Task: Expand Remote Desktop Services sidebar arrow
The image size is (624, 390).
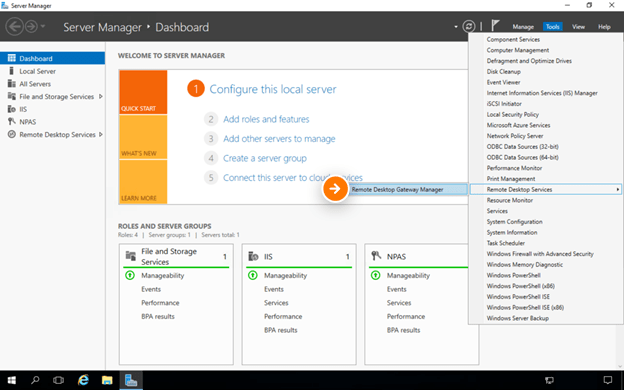Action: click(101, 135)
